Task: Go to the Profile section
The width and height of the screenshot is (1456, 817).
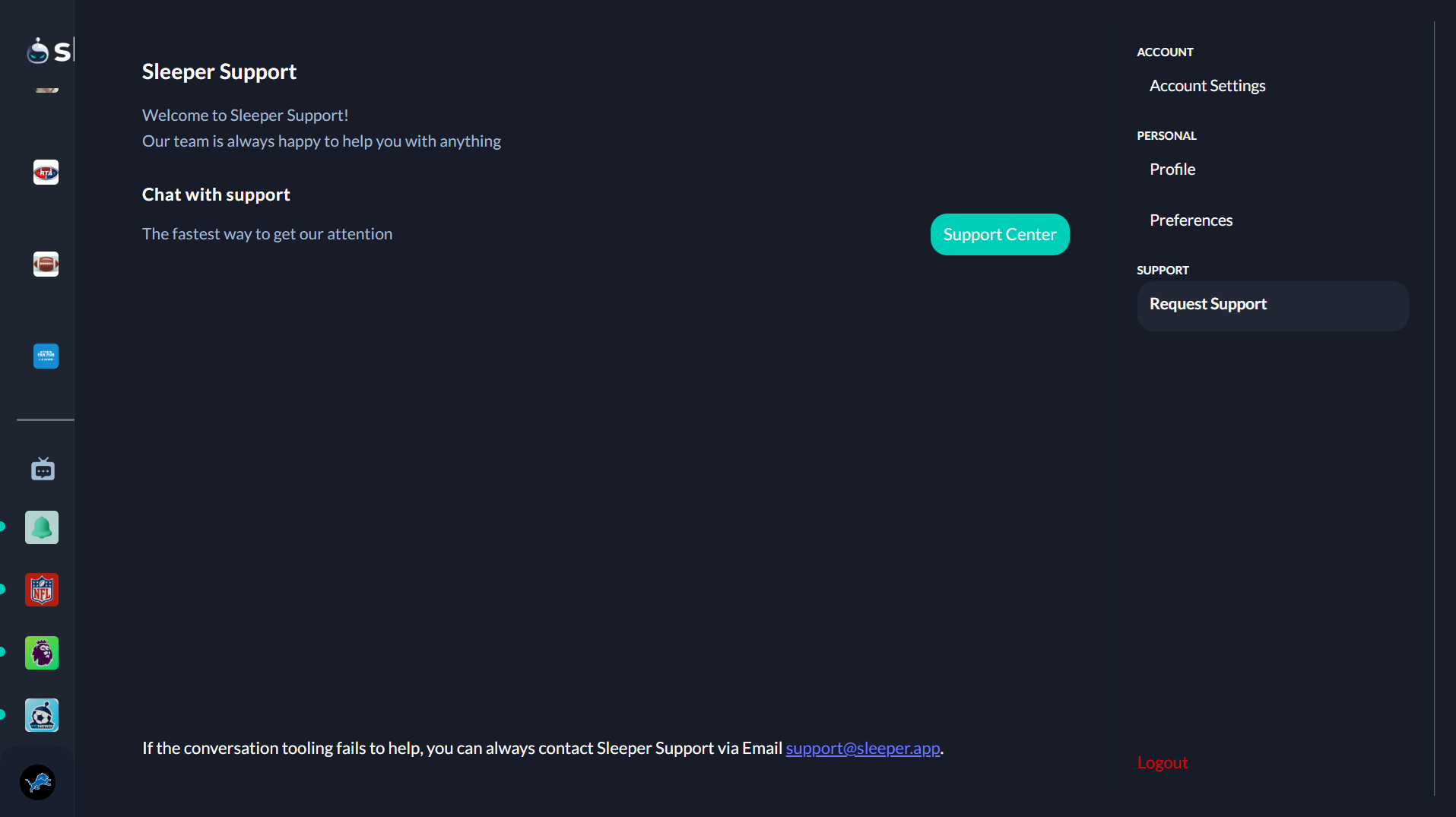Action: tap(1172, 169)
